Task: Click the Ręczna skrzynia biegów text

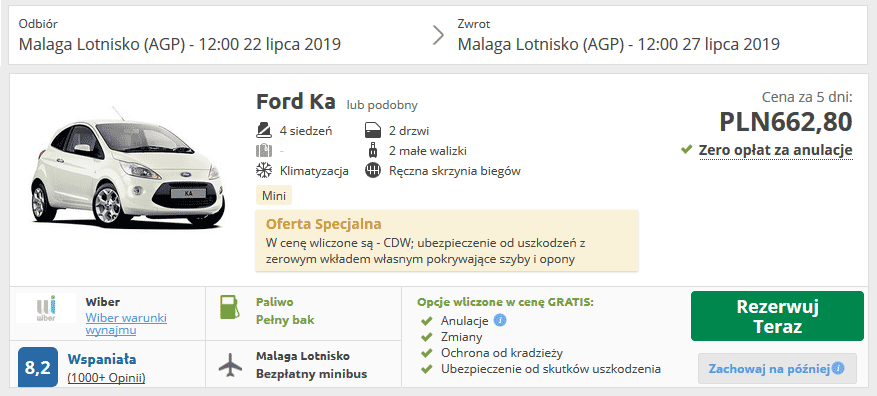Action: pos(455,171)
